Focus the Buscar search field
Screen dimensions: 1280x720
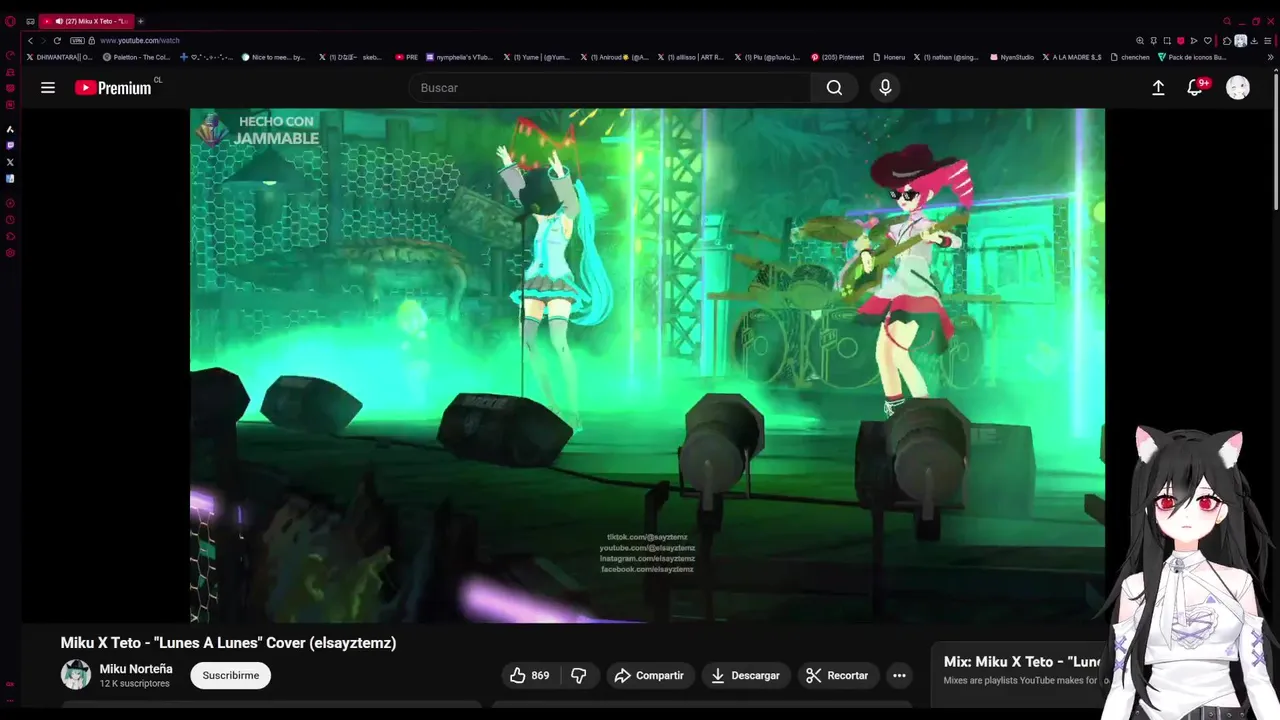click(612, 88)
